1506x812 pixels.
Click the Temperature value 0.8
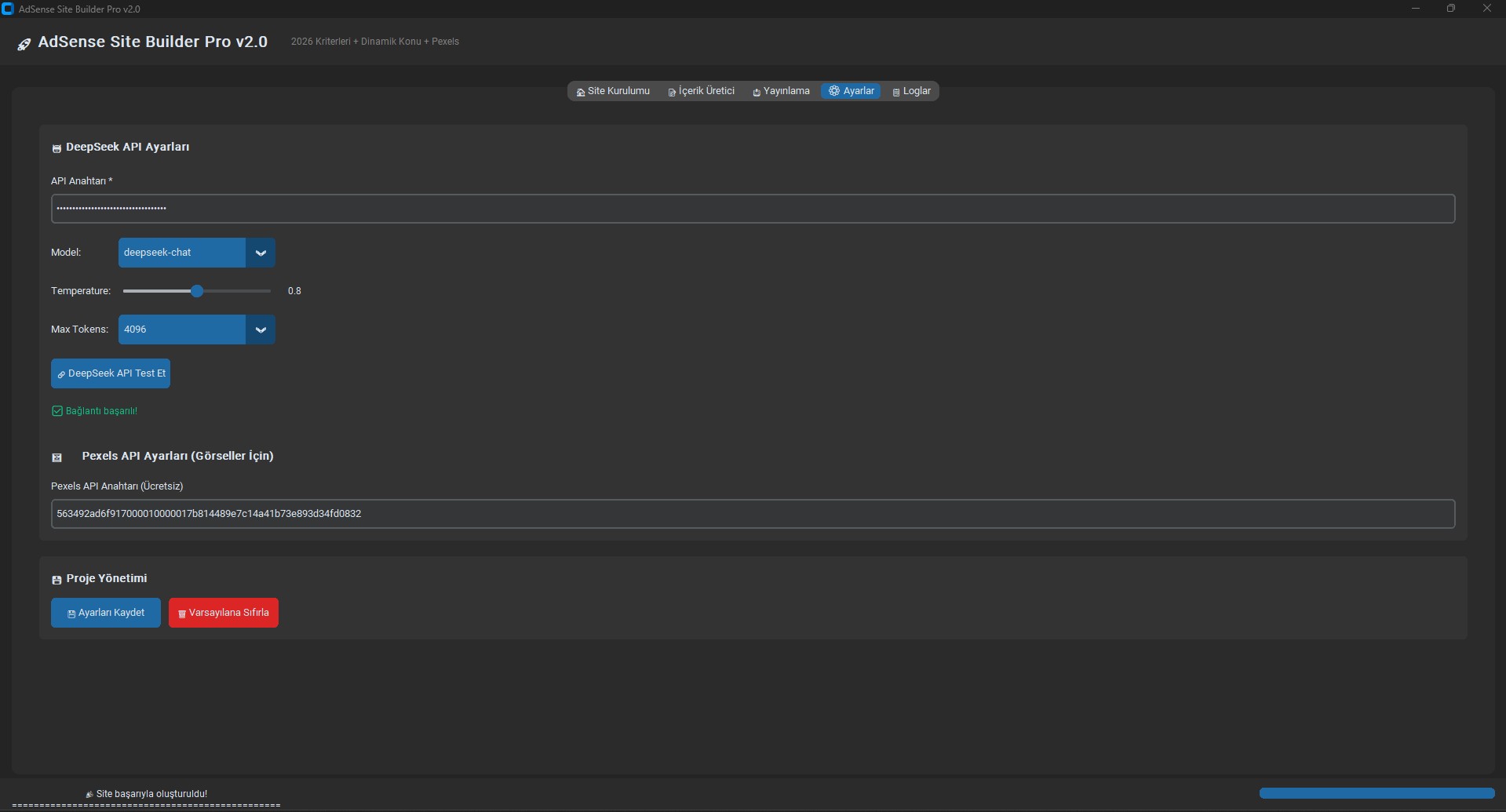(x=294, y=291)
